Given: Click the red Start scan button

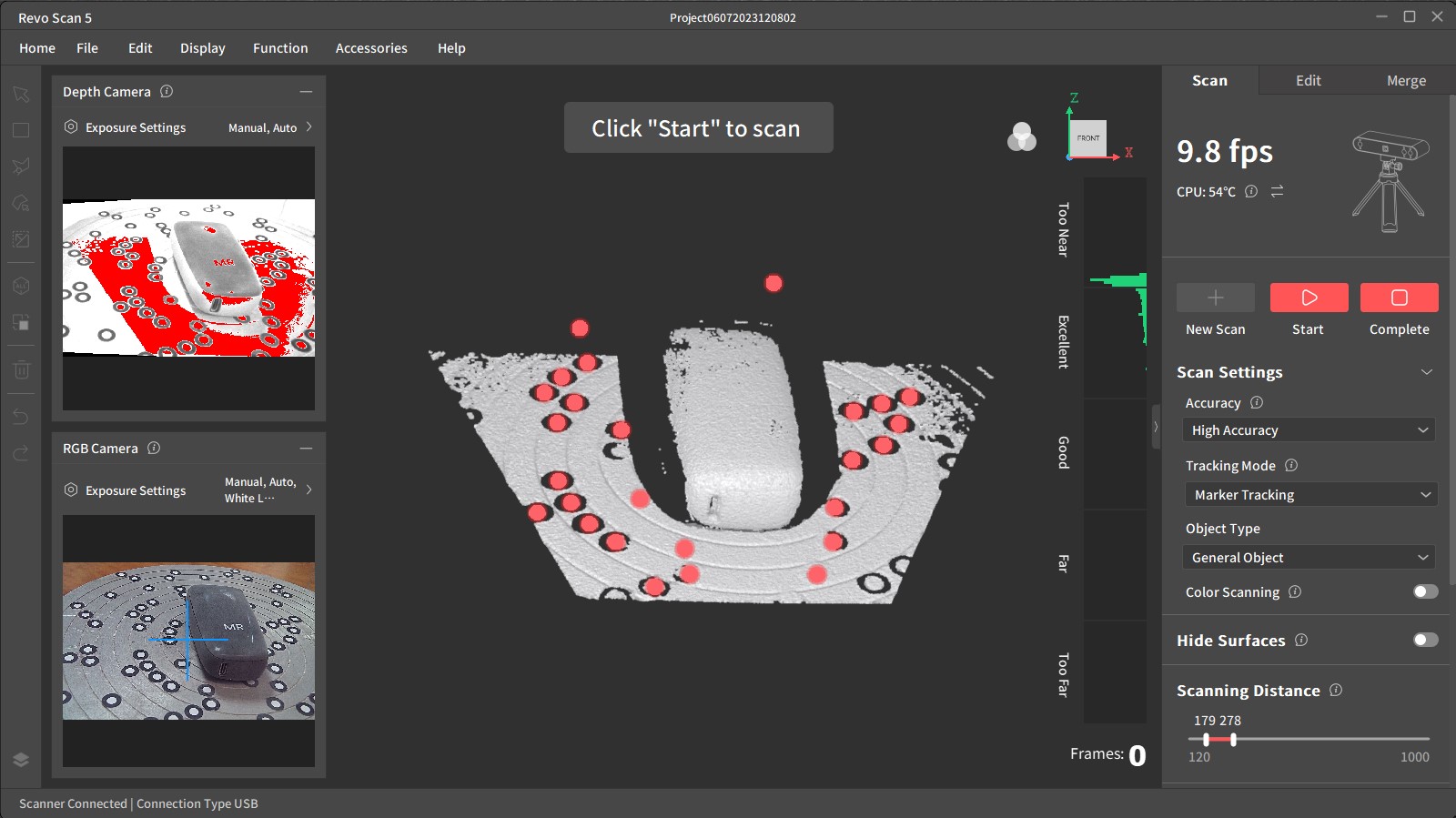Looking at the screenshot, I should [x=1309, y=298].
